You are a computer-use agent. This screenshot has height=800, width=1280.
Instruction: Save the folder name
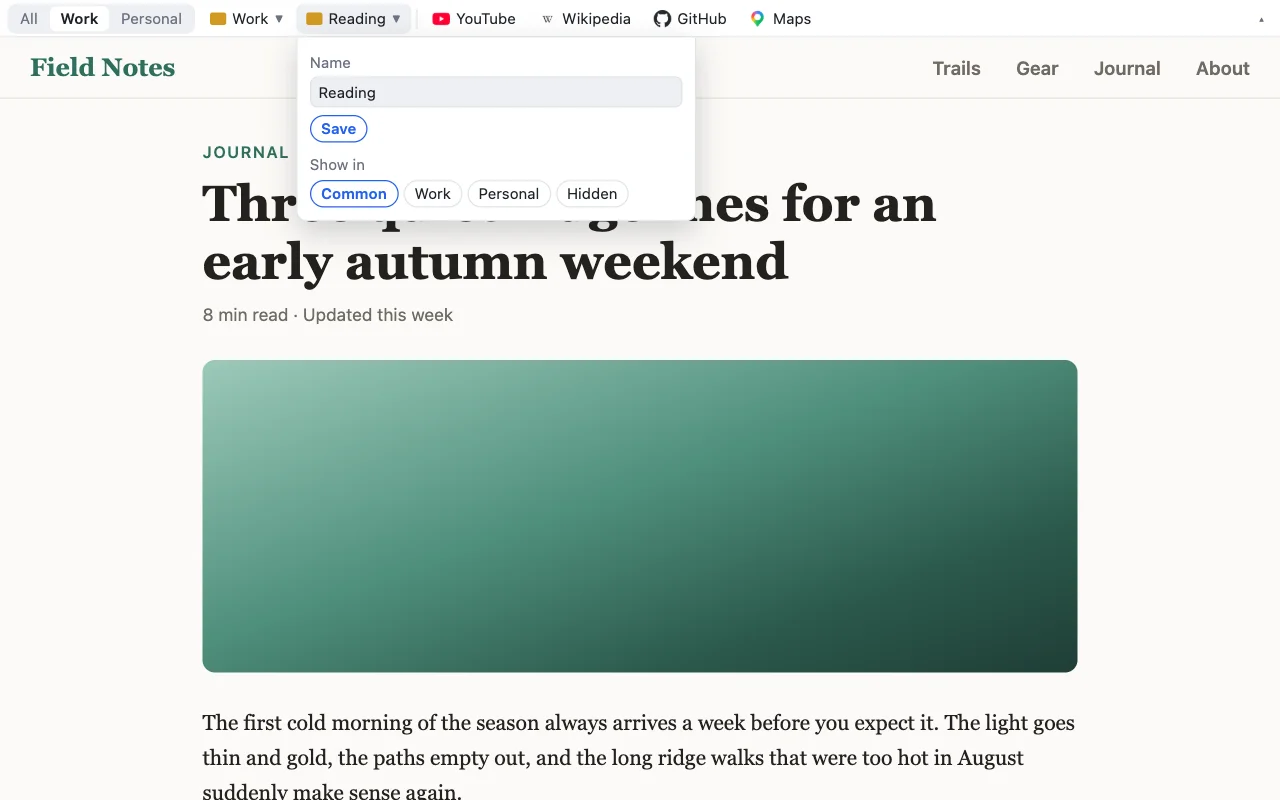click(x=339, y=129)
